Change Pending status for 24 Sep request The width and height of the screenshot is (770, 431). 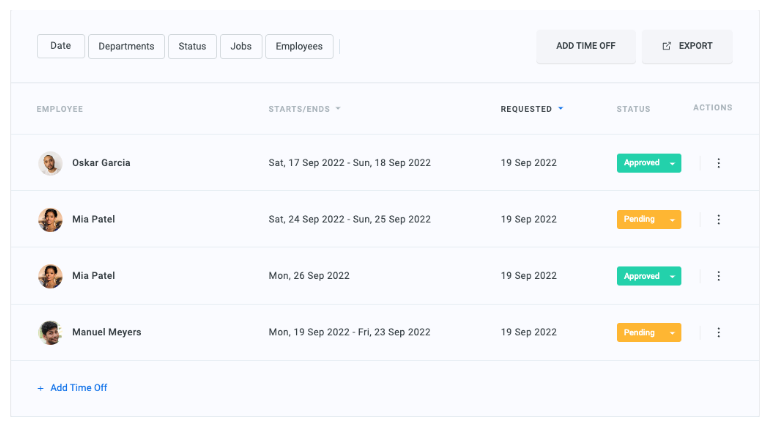[673, 220]
